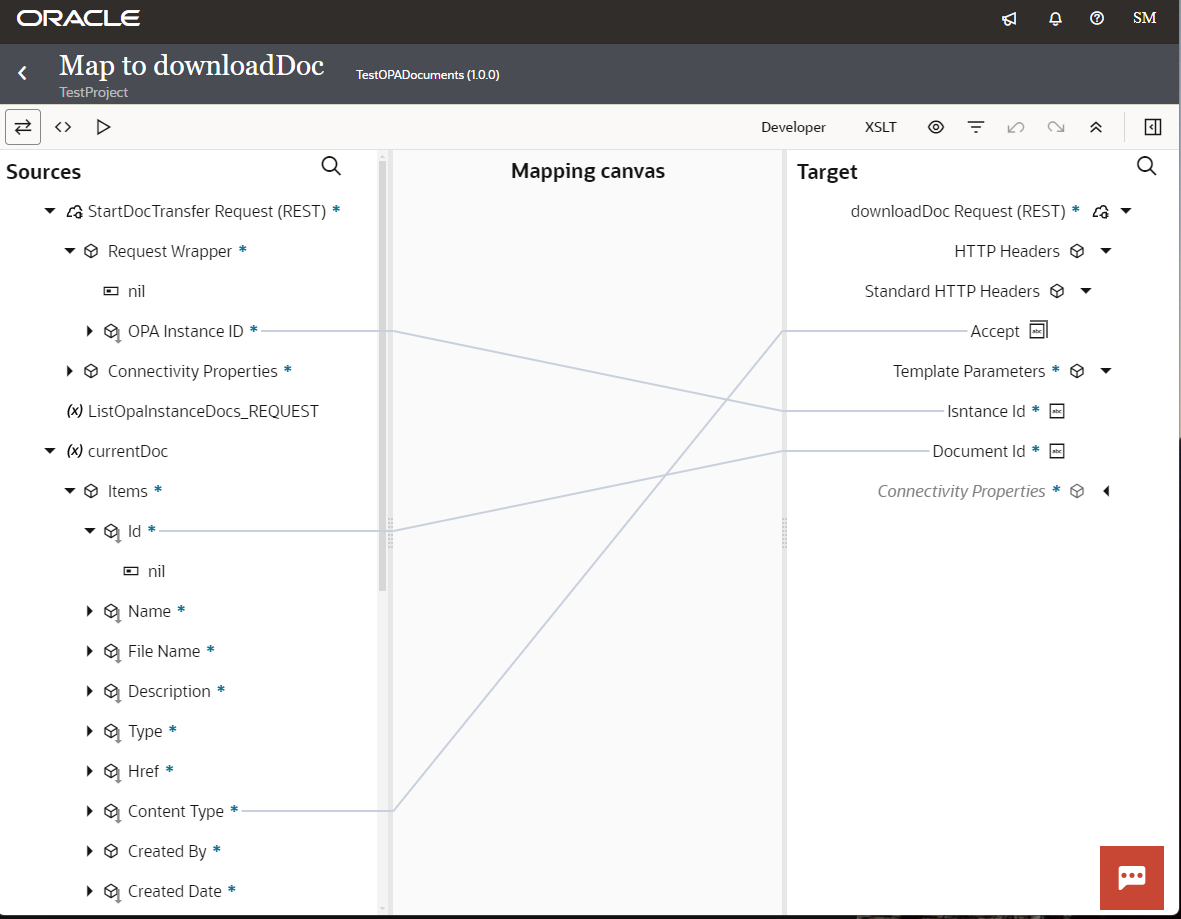Toggle Developer mode
Image resolution: width=1181 pixels, height=919 pixels.
tap(793, 127)
